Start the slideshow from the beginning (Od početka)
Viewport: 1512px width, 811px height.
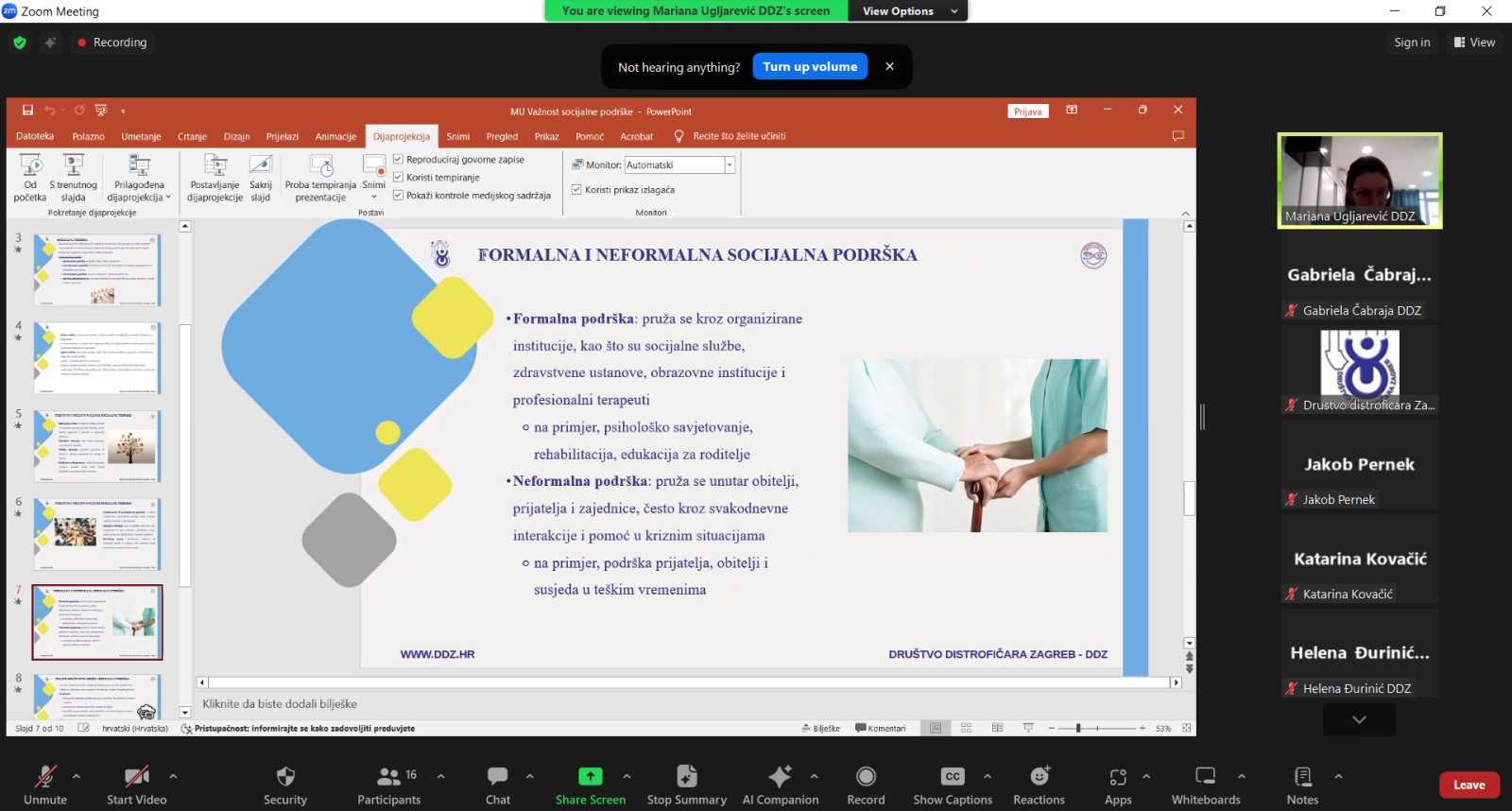coord(30,178)
